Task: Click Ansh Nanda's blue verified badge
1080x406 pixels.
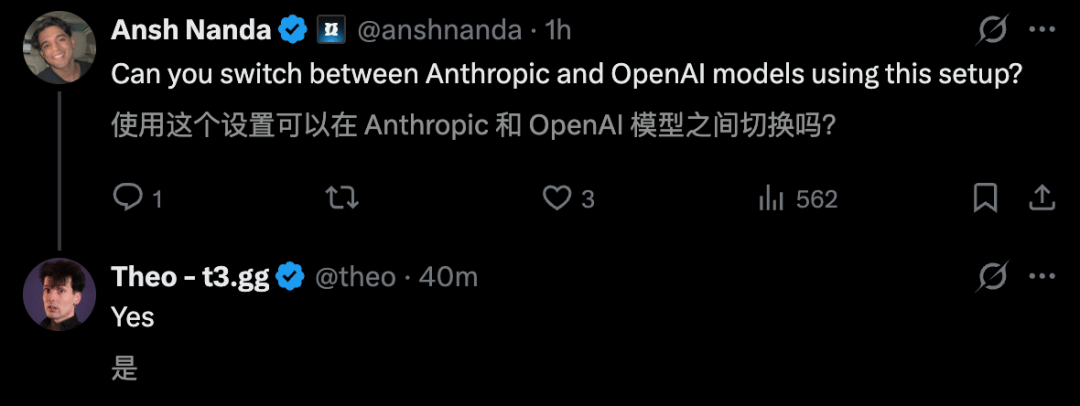Action: [x=292, y=30]
